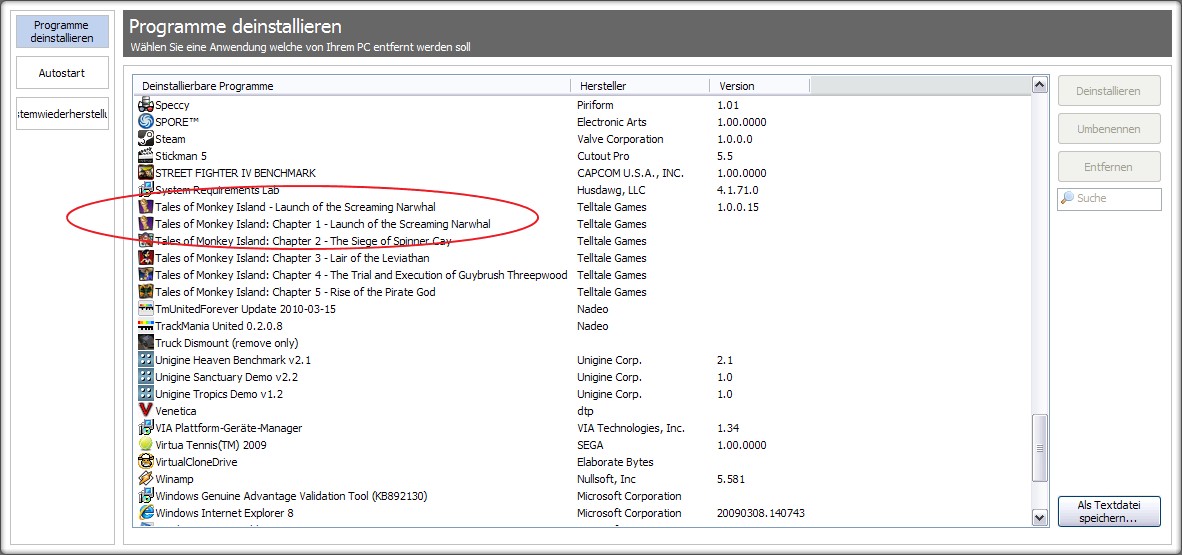This screenshot has width=1182, height=555.
Task: Click the scrollbar up arrow
Action: [x=1040, y=84]
